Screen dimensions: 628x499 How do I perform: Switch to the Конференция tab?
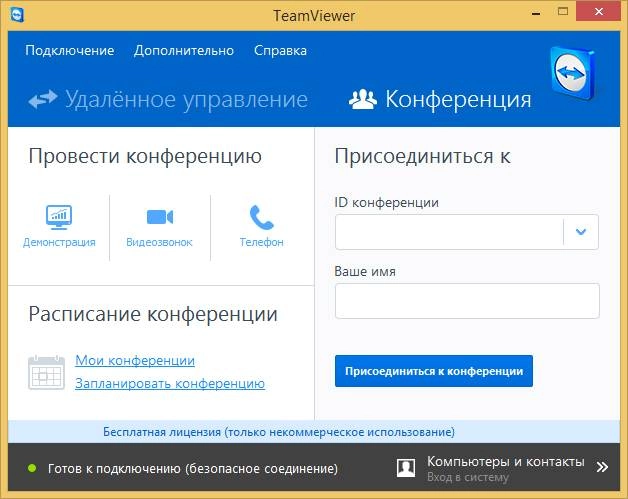tap(440, 99)
